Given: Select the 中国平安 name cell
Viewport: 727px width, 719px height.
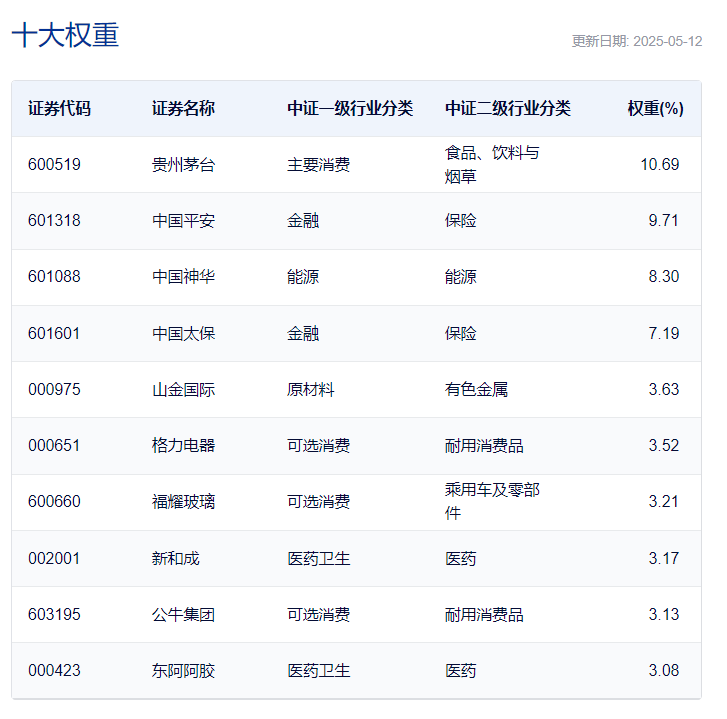Looking at the screenshot, I should pos(183,221).
